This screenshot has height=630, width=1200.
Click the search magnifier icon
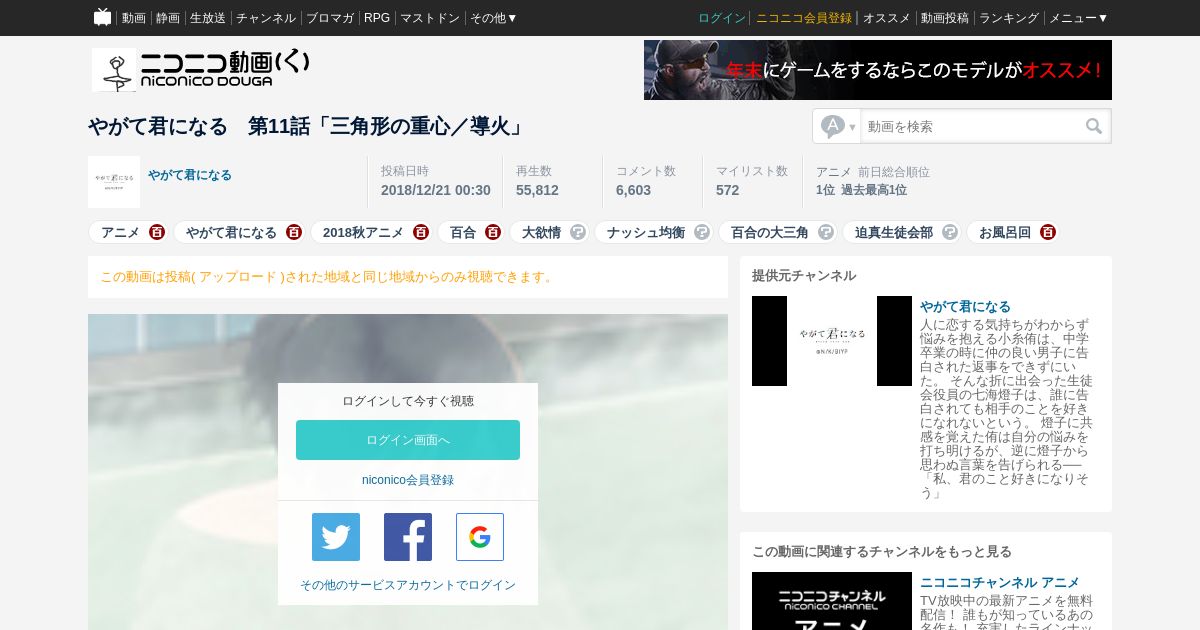click(1094, 126)
